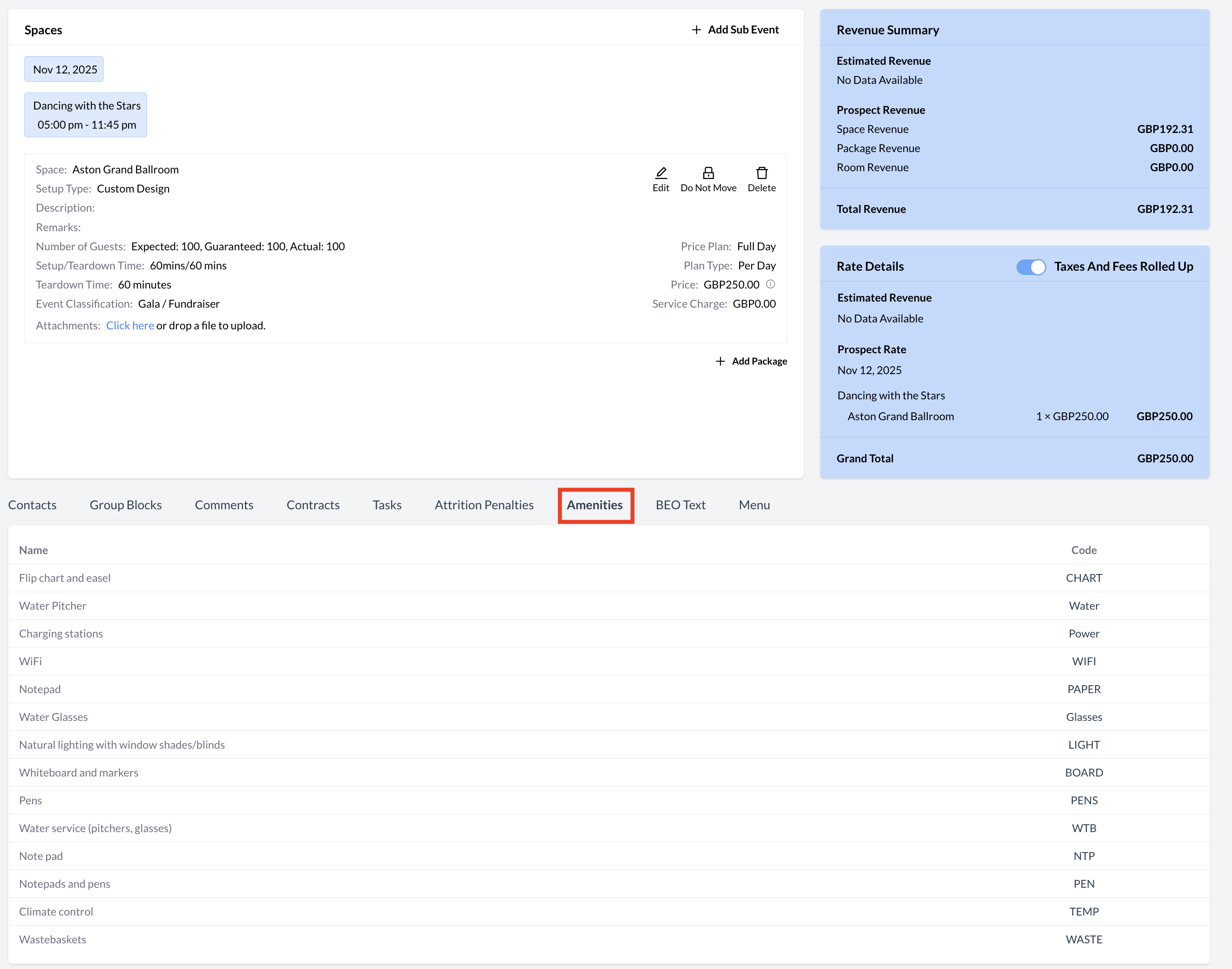This screenshot has height=969, width=1232.
Task: Open the Menu tab
Action: [x=754, y=504]
